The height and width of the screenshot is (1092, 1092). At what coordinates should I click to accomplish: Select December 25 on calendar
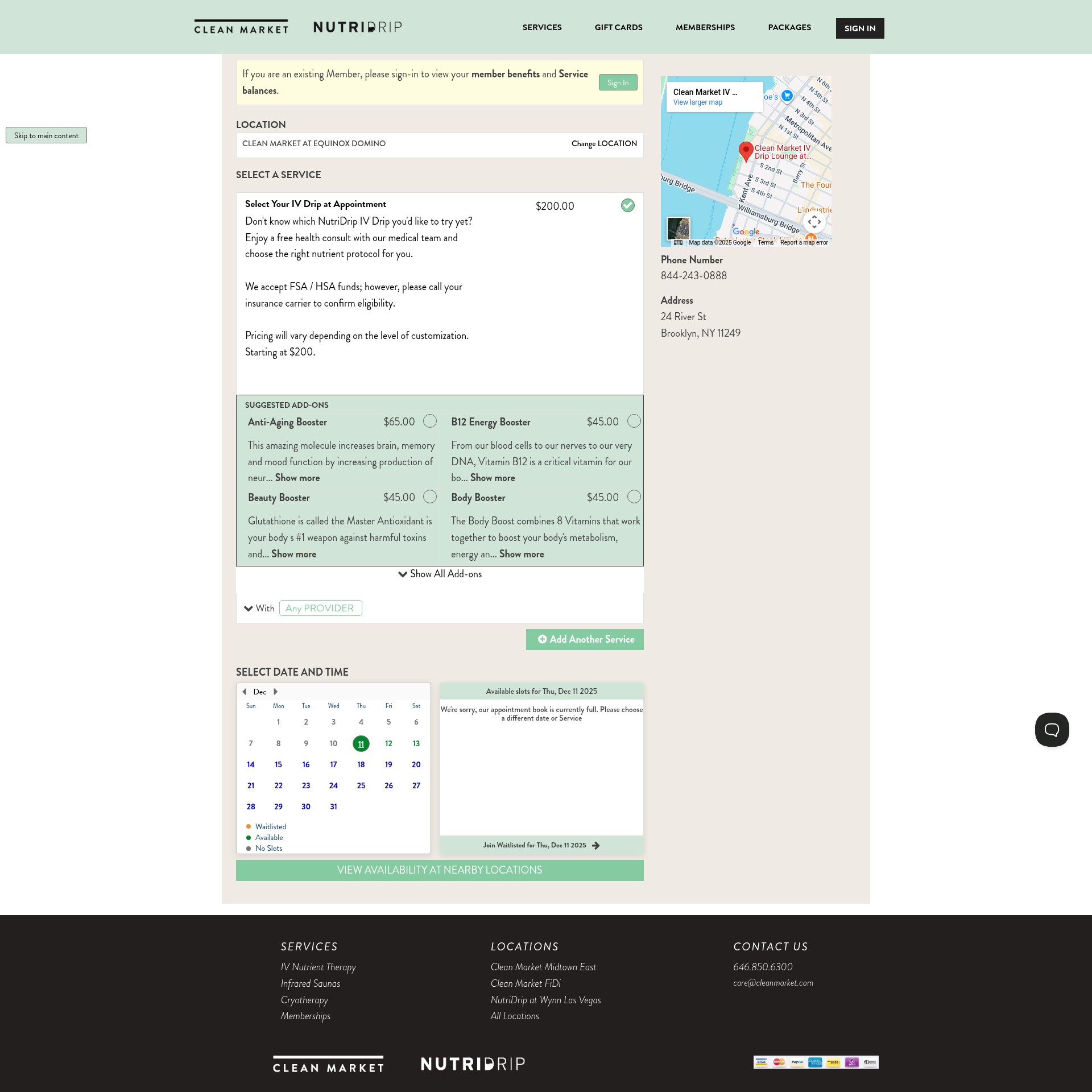click(361, 785)
